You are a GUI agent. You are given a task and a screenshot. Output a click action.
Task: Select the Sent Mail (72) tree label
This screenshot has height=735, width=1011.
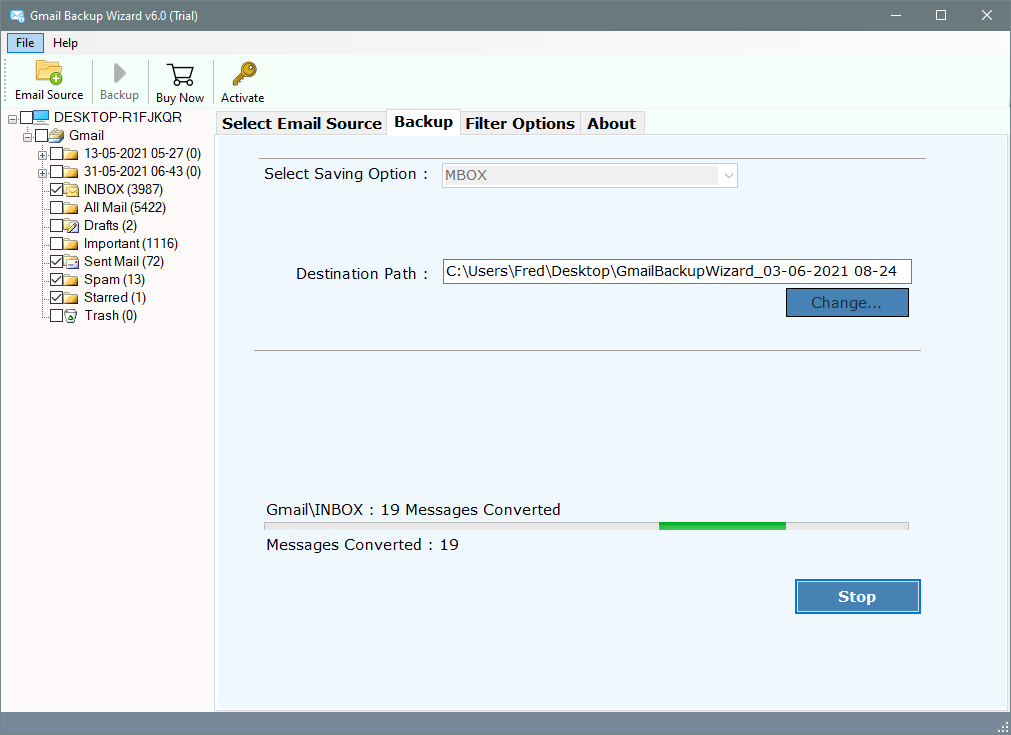(x=124, y=262)
